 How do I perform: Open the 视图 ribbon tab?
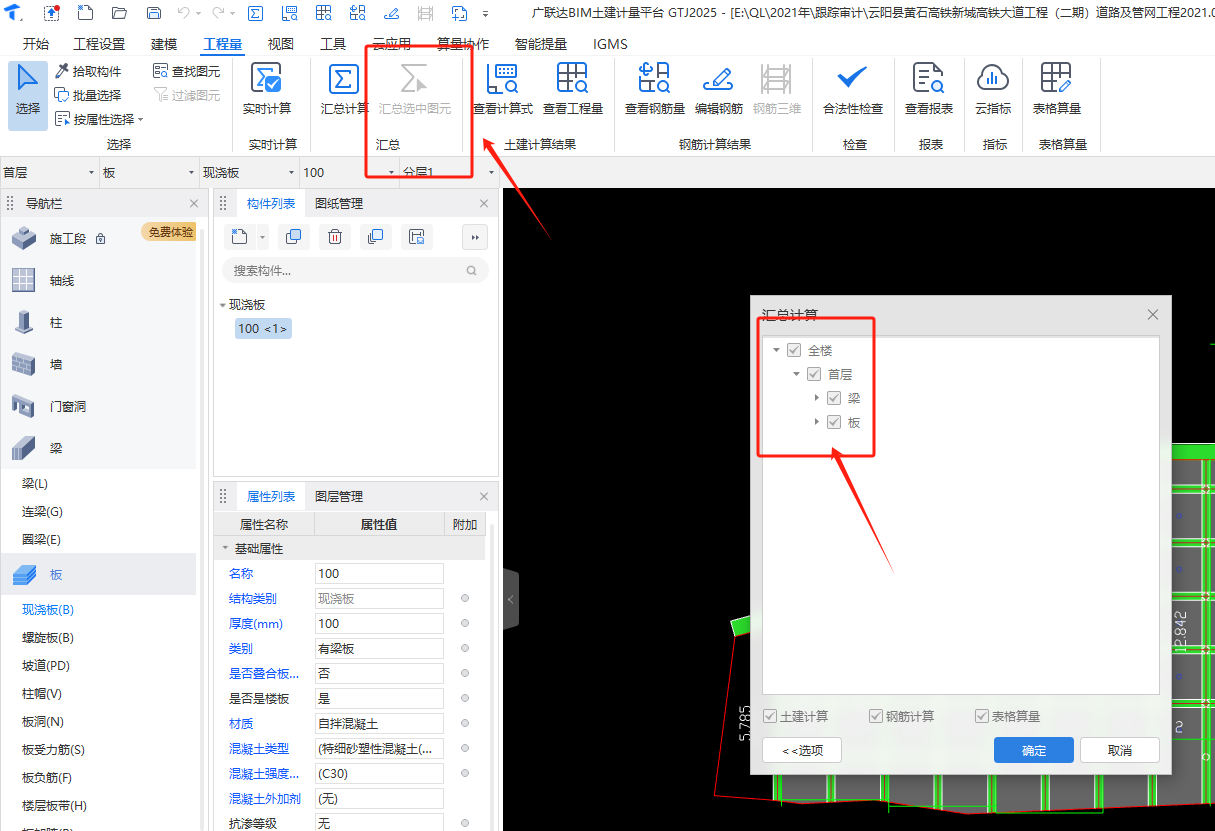coord(281,44)
